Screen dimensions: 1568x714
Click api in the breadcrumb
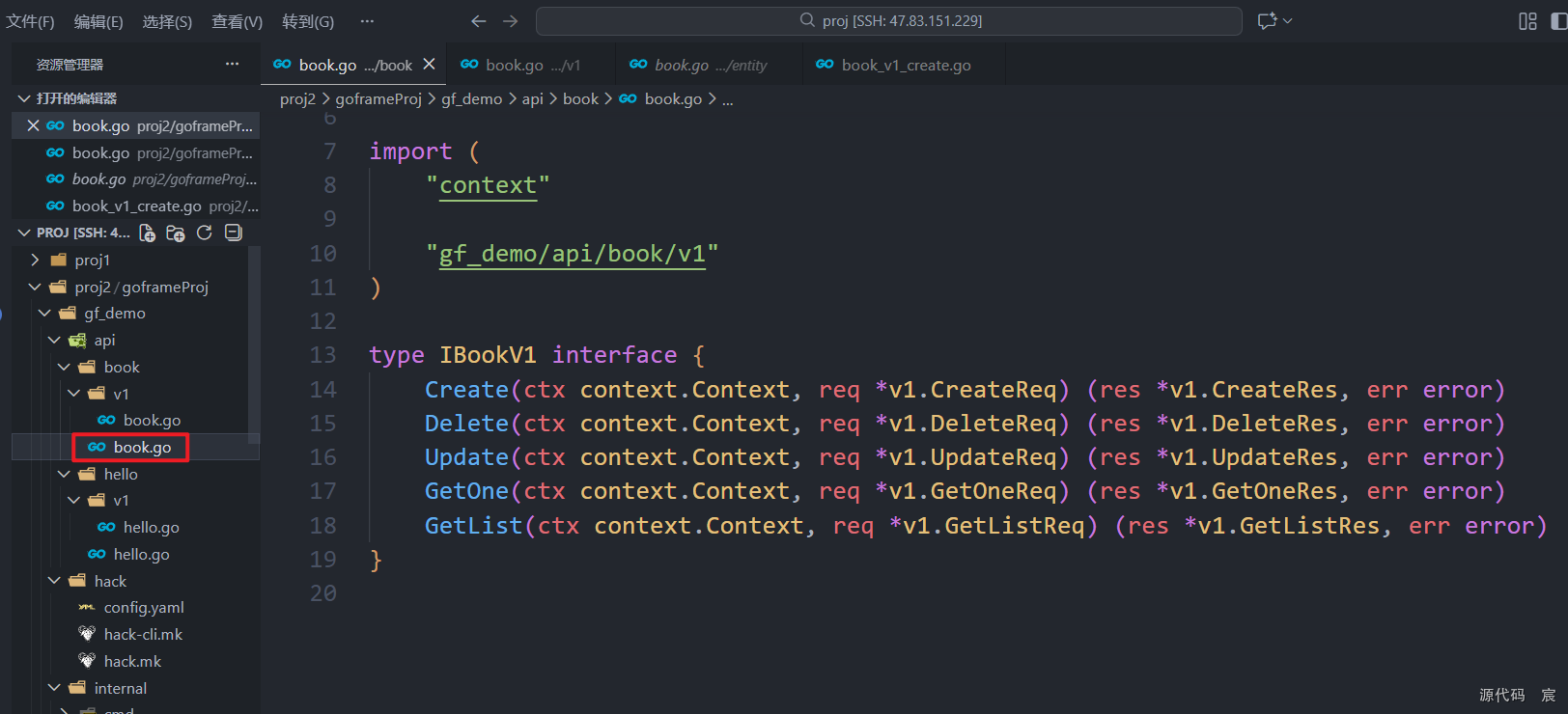[x=533, y=99]
